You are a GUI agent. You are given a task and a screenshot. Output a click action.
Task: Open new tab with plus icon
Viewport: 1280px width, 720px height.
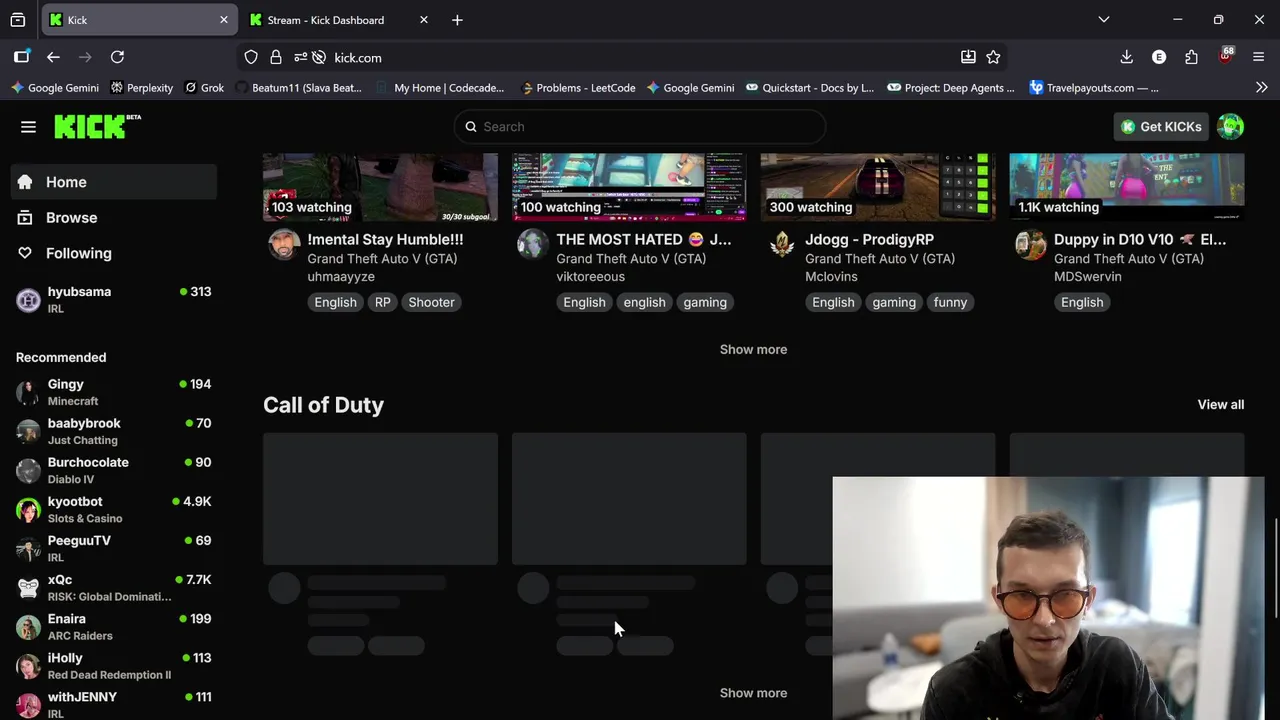point(457,20)
